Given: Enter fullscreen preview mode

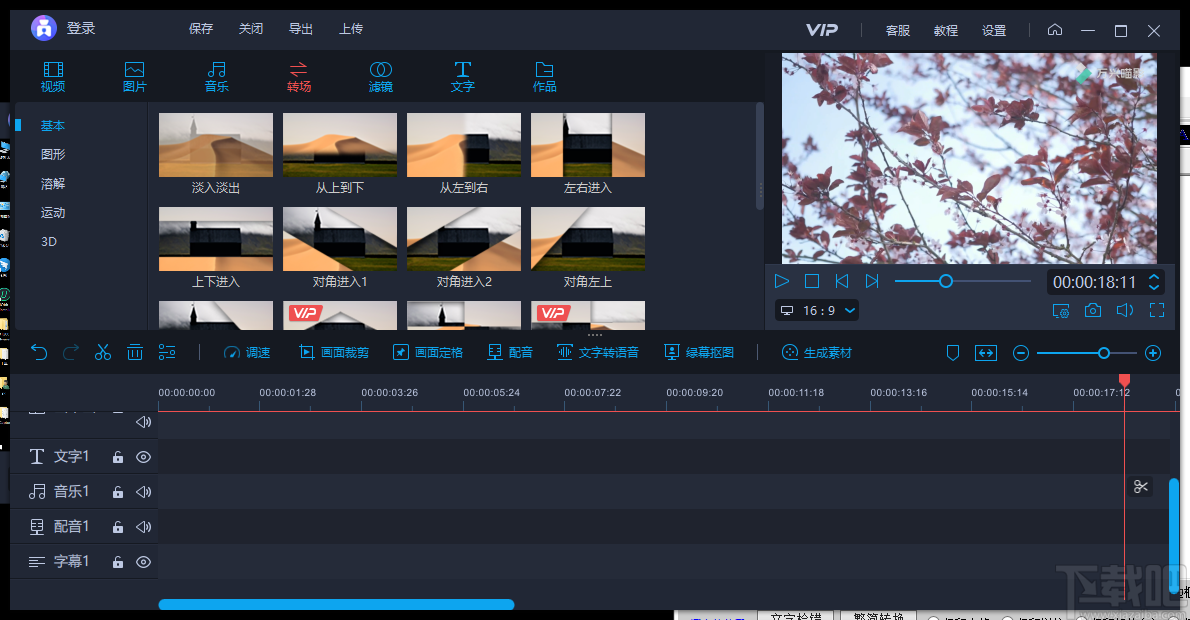Looking at the screenshot, I should tap(1157, 310).
